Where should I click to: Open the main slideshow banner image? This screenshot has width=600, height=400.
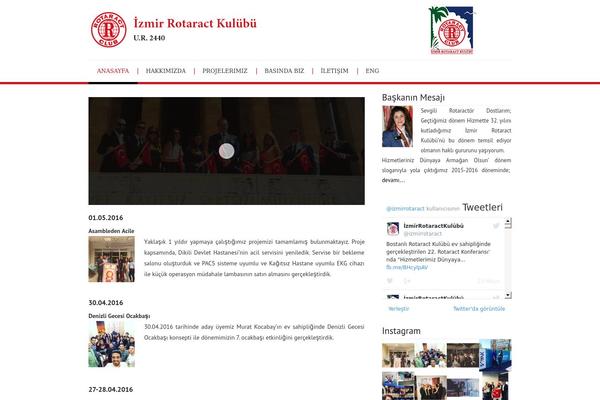coord(227,151)
